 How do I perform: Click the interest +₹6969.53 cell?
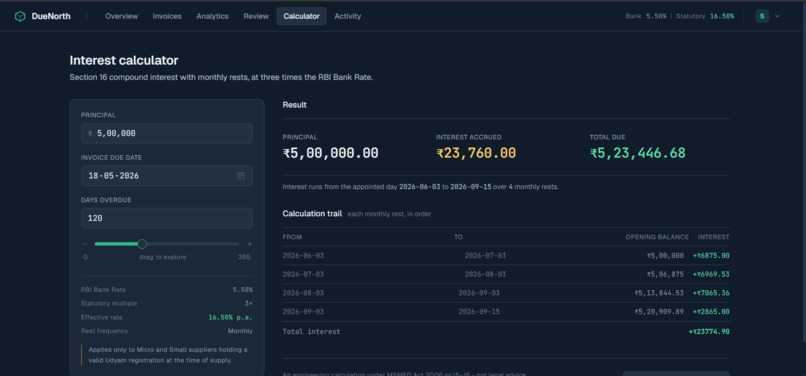(x=711, y=274)
